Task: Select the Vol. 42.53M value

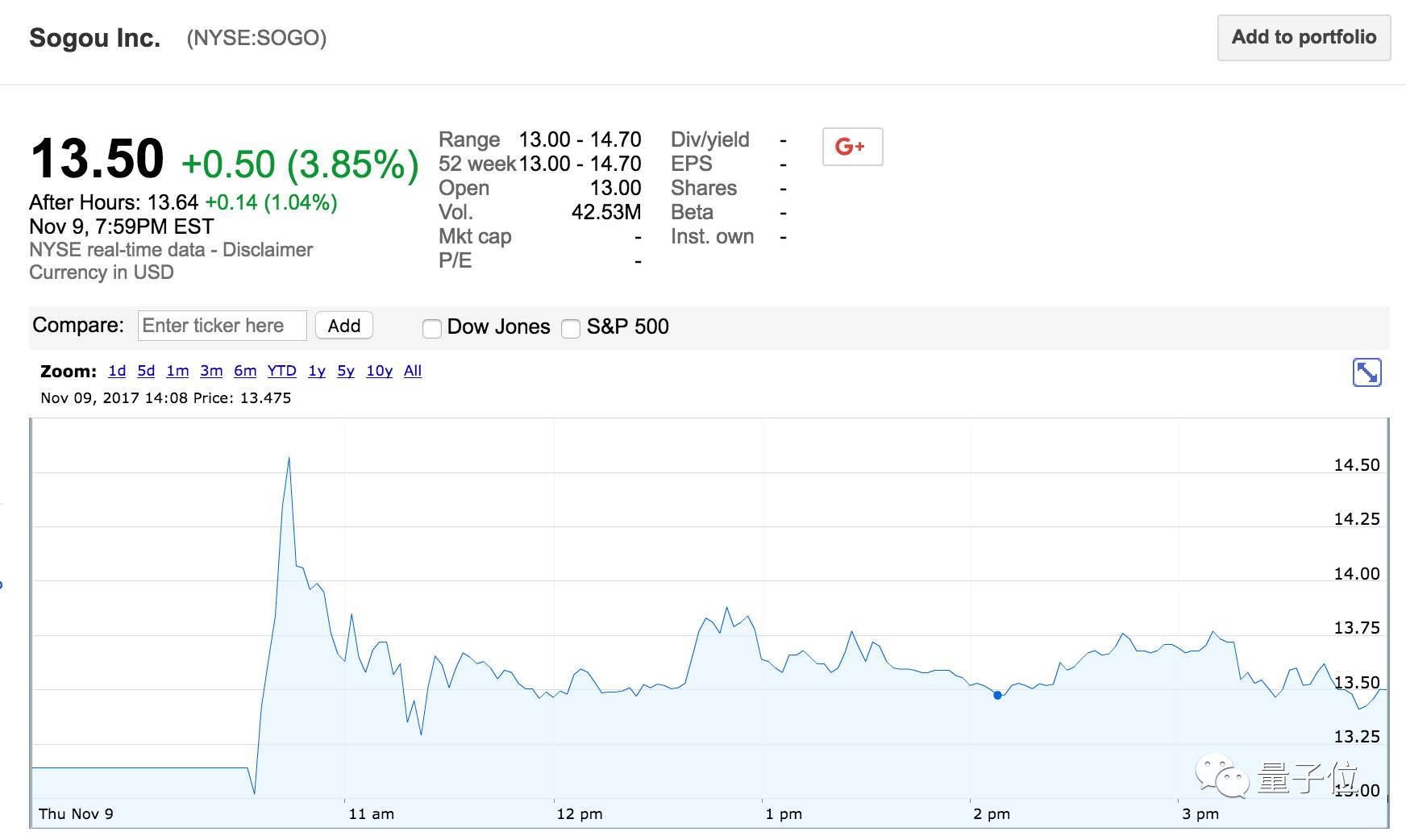Action: pyautogui.click(x=606, y=212)
